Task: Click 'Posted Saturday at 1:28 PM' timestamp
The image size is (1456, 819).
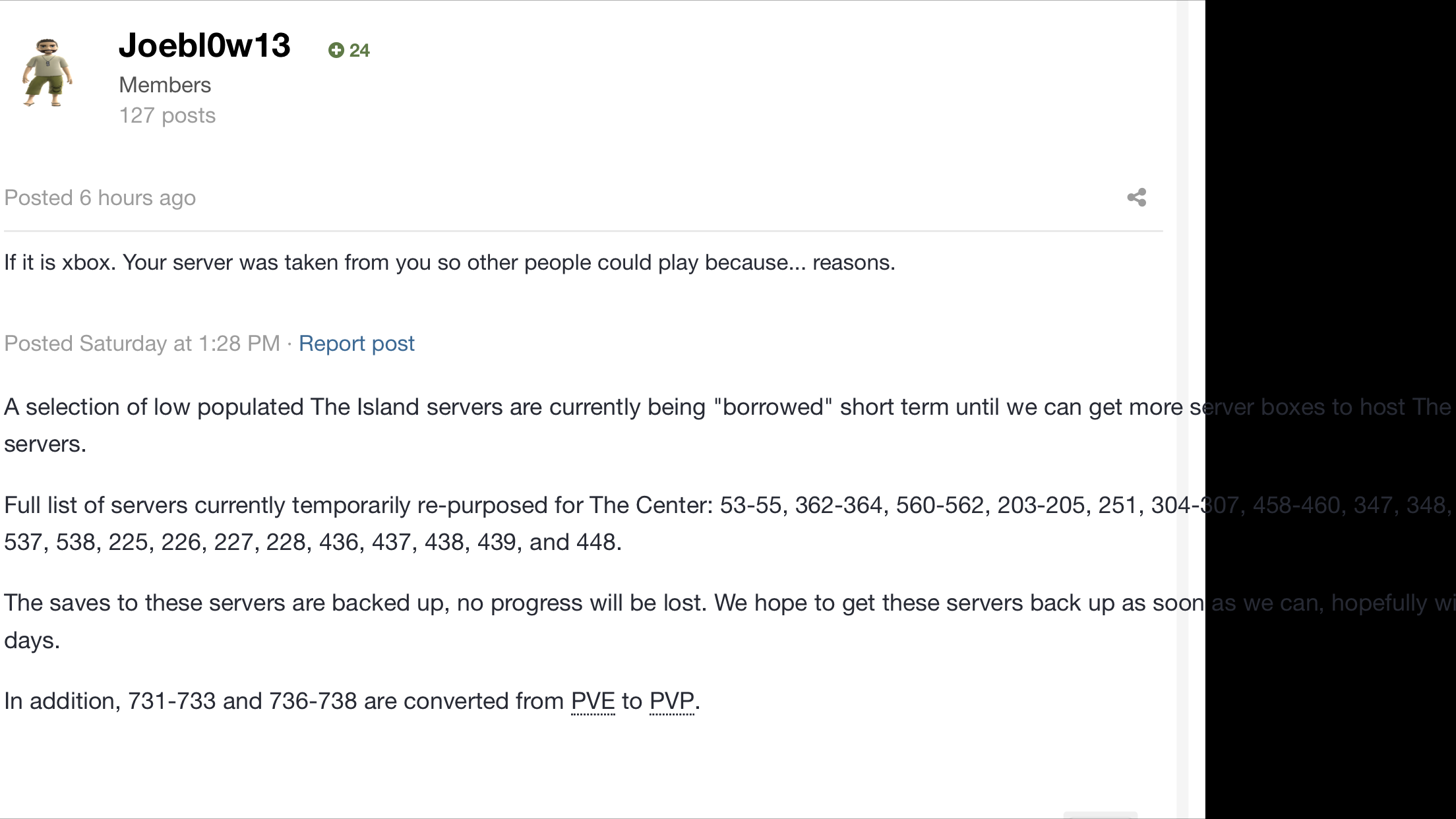Action: click(x=142, y=344)
